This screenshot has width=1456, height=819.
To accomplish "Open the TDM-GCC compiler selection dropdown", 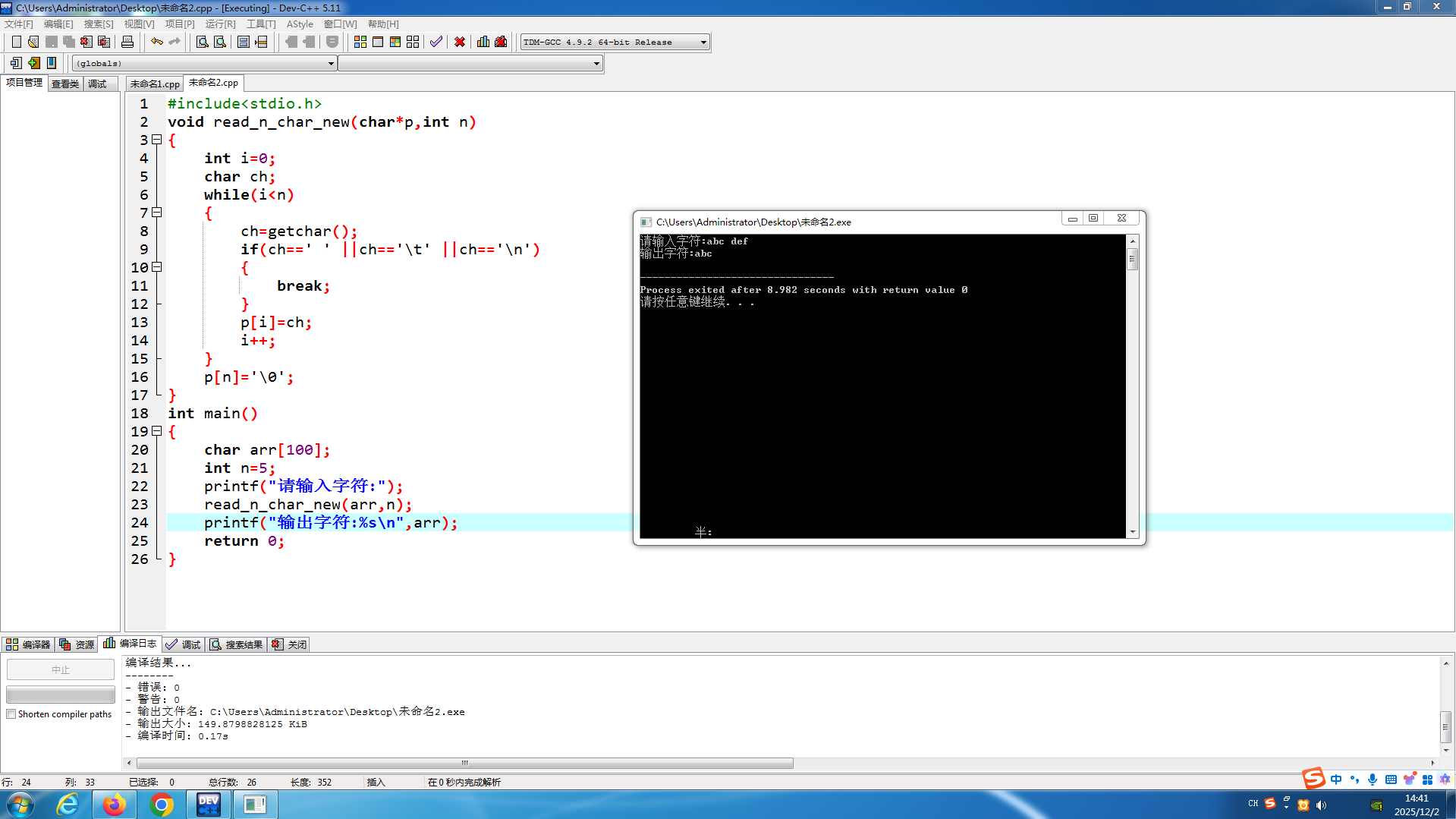I will click(615, 43).
